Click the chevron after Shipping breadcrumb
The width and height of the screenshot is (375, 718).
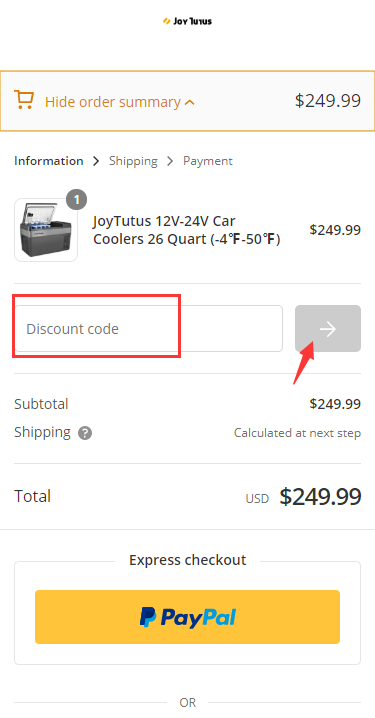[x=170, y=161]
